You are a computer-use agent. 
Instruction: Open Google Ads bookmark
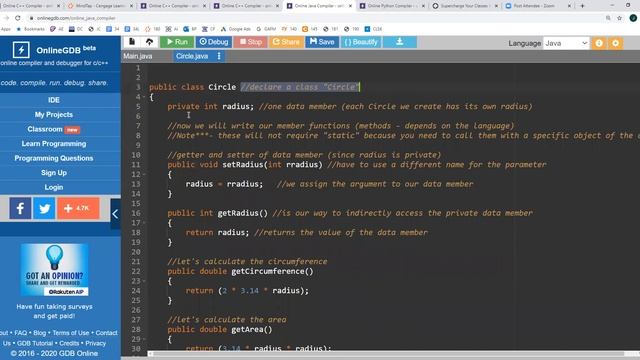(x=236, y=29)
